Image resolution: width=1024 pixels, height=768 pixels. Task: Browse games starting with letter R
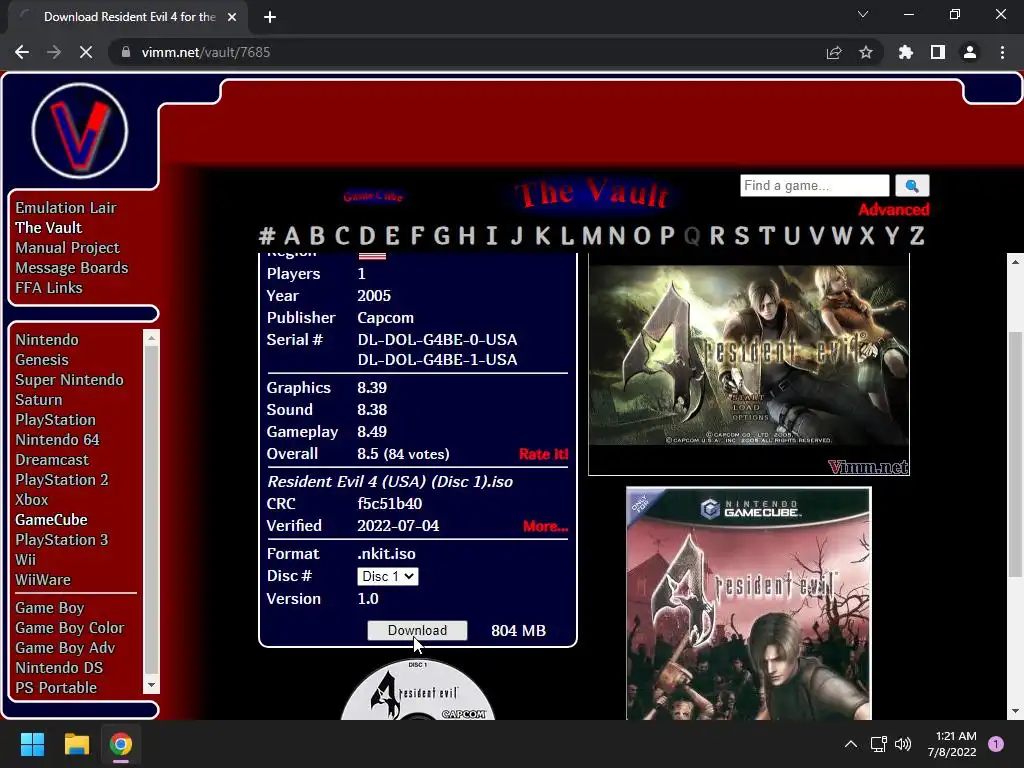pyautogui.click(x=717, y=235)
